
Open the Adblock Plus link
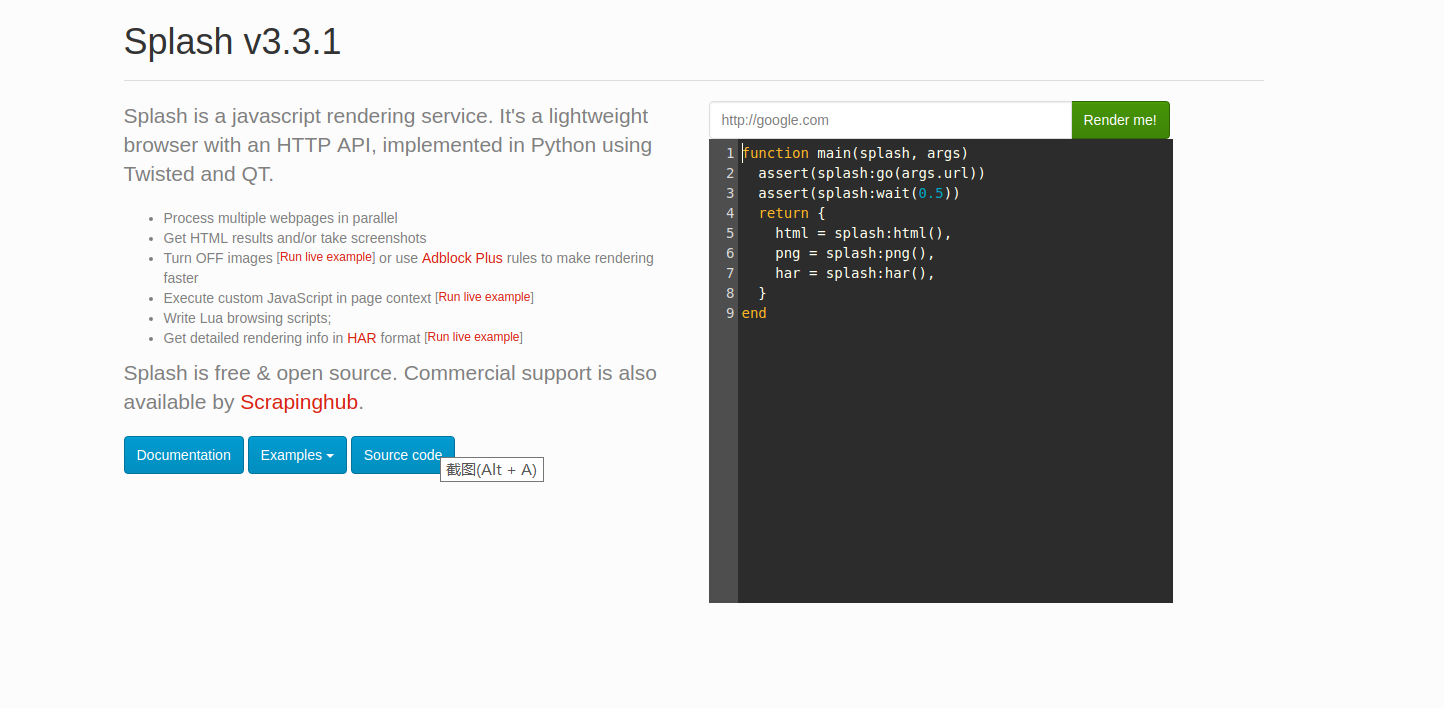point(462,258)
